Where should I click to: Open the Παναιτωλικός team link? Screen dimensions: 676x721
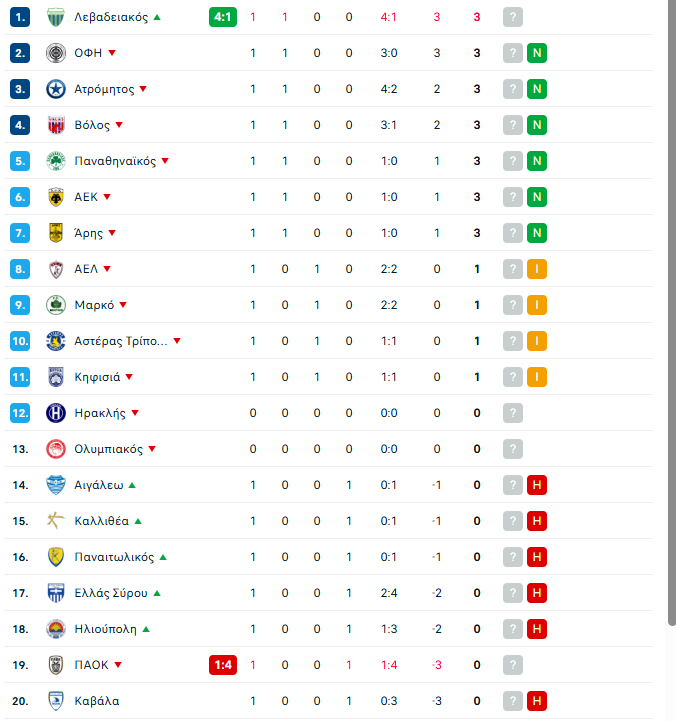click(x=114, y=557)
